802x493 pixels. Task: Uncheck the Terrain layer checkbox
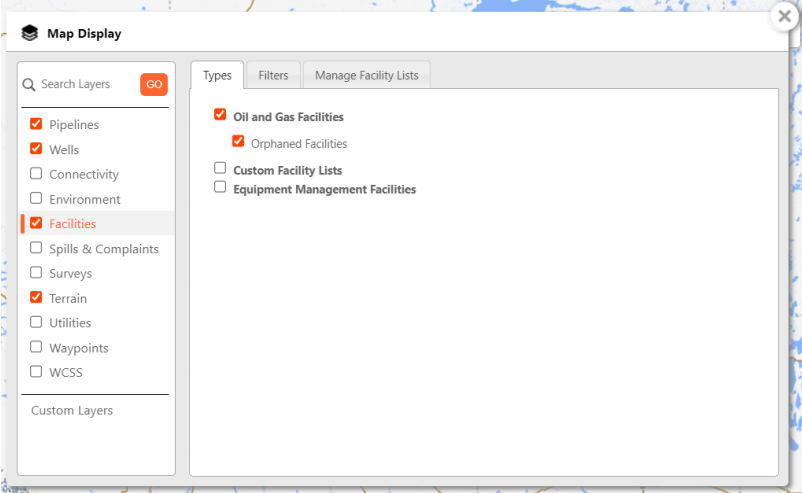click(x=36, y=297)
